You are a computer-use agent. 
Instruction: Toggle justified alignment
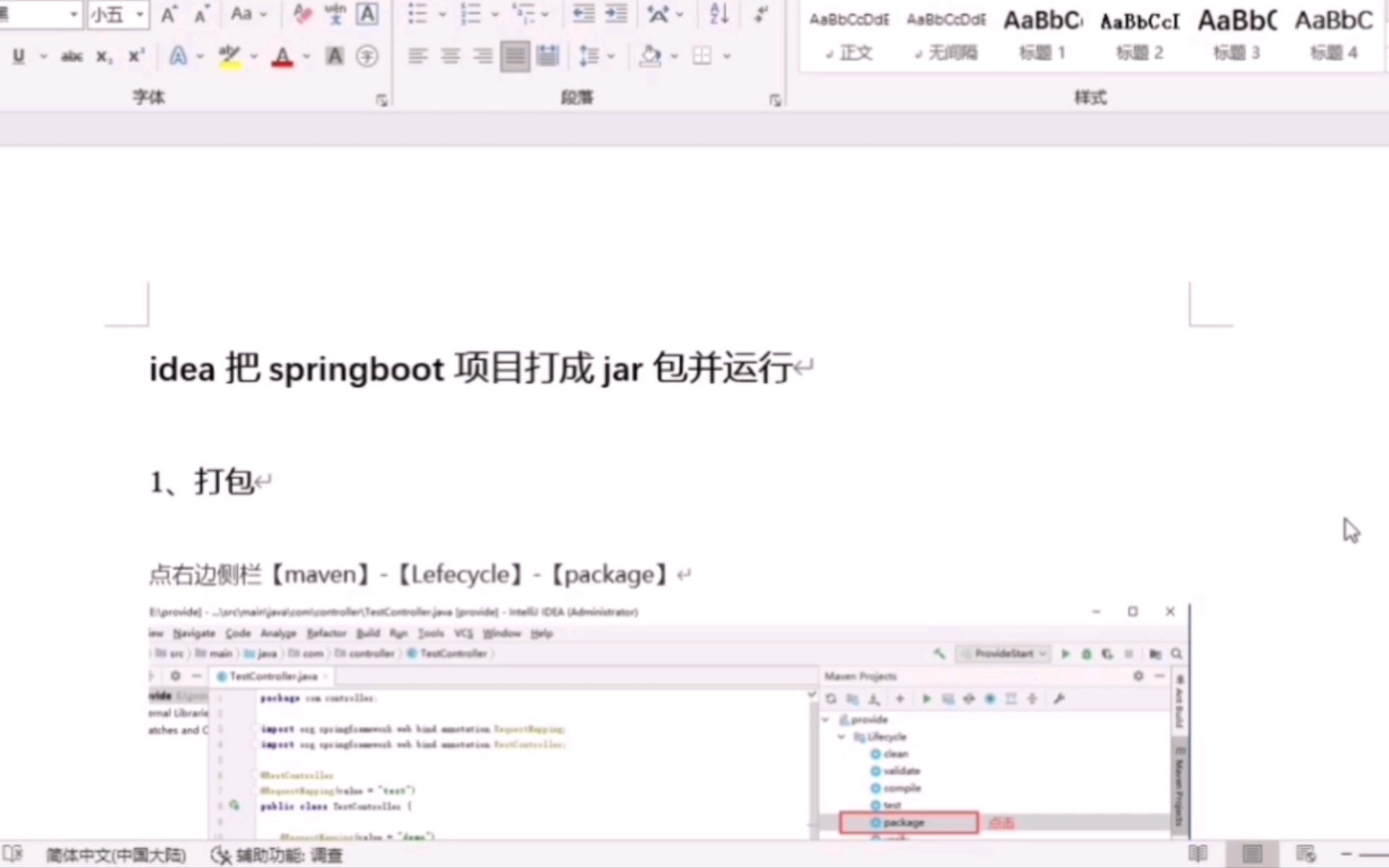[x=515, y=55]
